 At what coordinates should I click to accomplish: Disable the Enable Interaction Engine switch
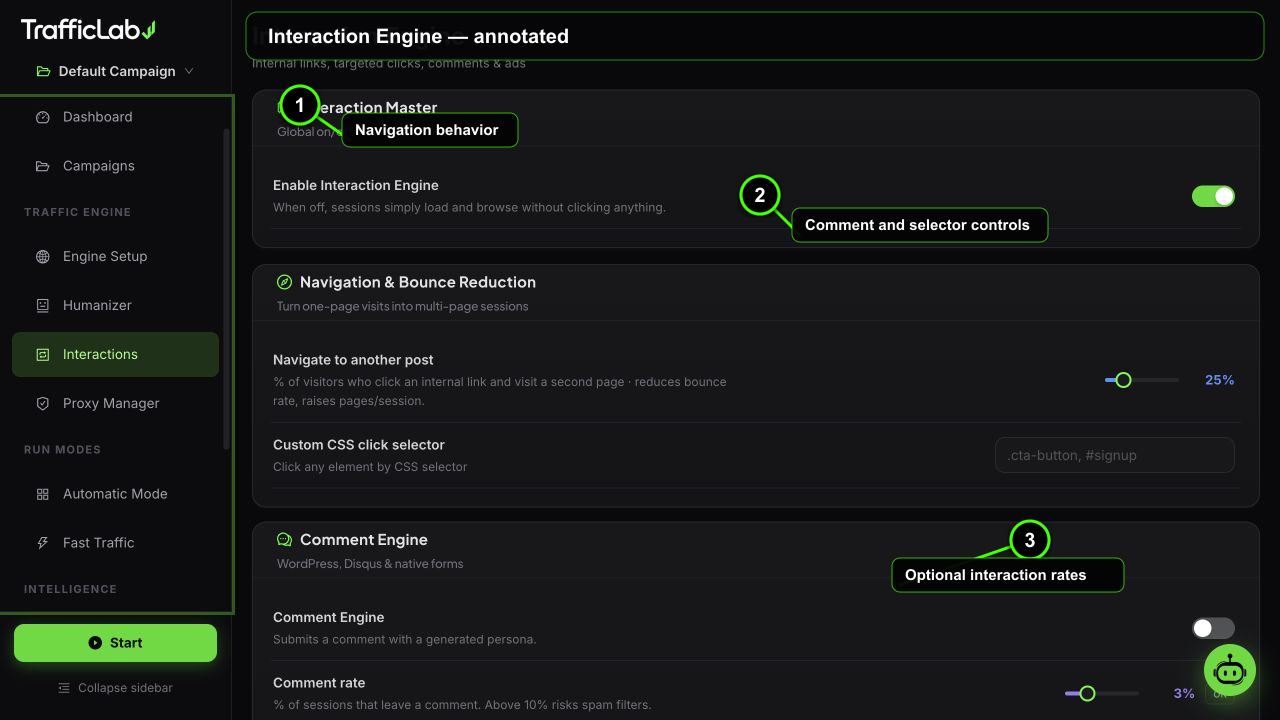point(1213,196)
